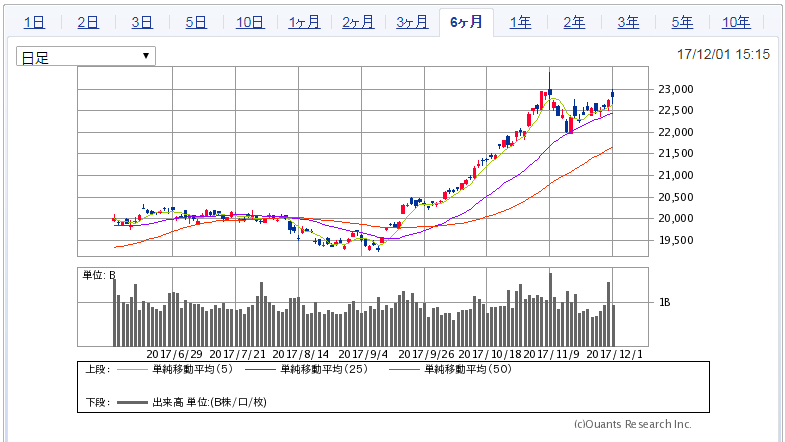Open the 3年 chart tab
The width and height of the screenshot is (785, 442).
[x=628, y=22]
